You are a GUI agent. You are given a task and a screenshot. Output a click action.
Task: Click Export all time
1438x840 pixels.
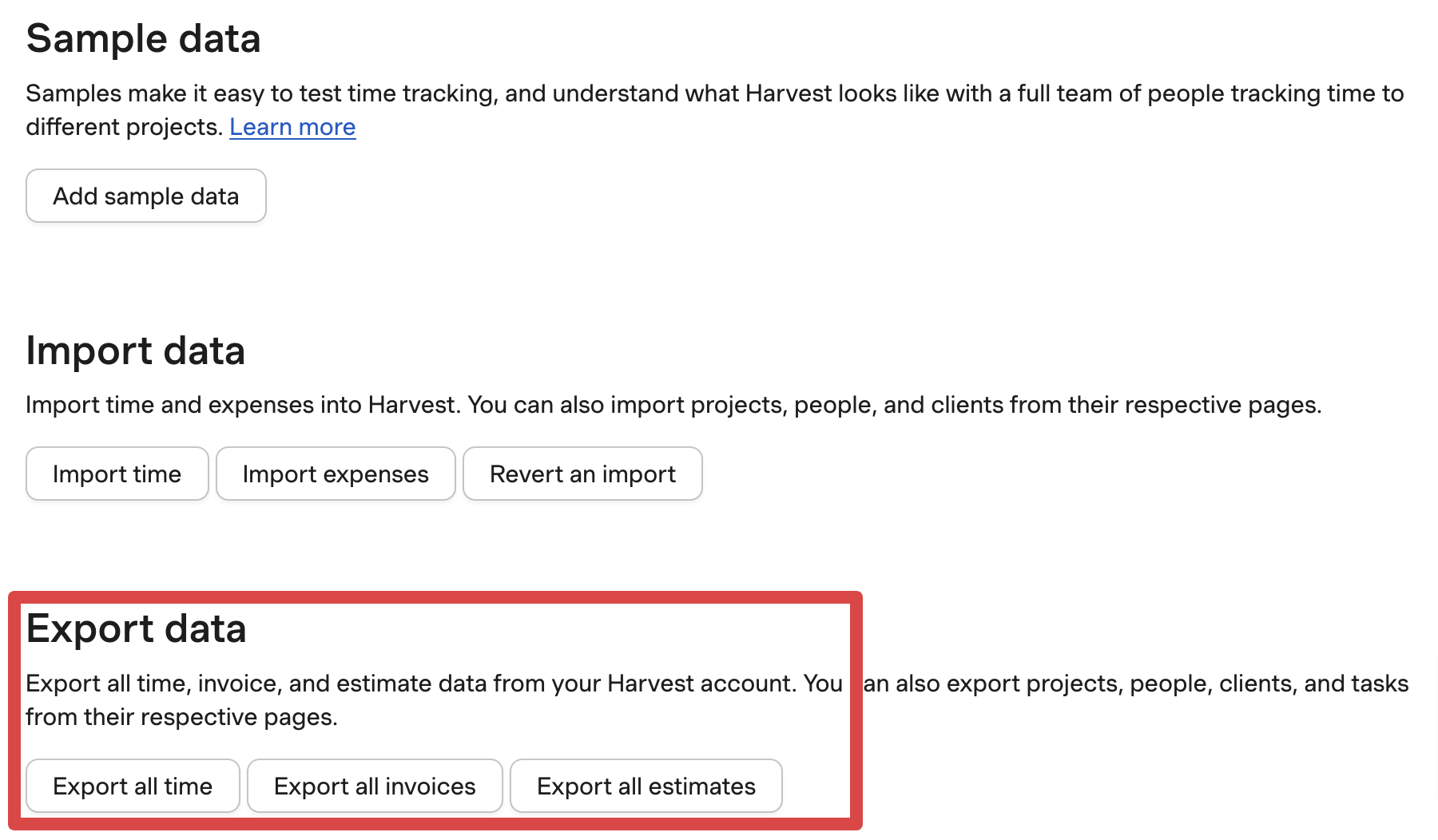pyautogui.click(x=133, y=786)
